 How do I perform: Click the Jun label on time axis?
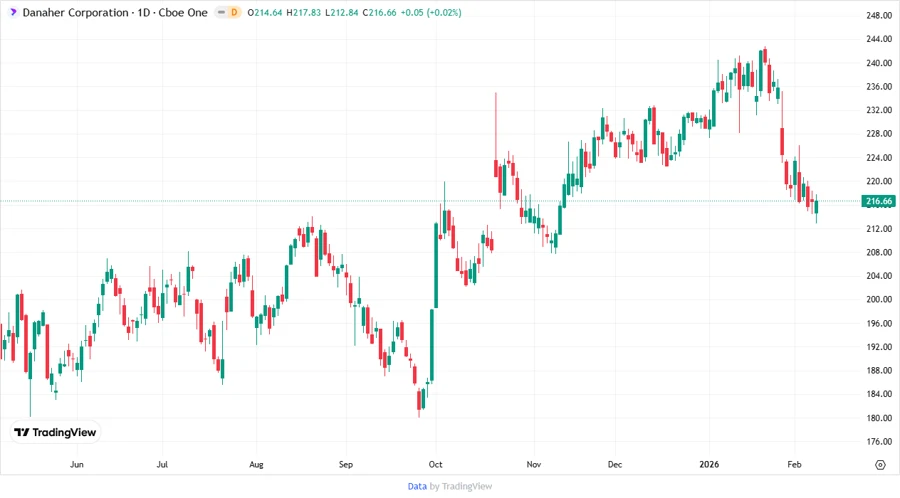(x=76, y=464)
